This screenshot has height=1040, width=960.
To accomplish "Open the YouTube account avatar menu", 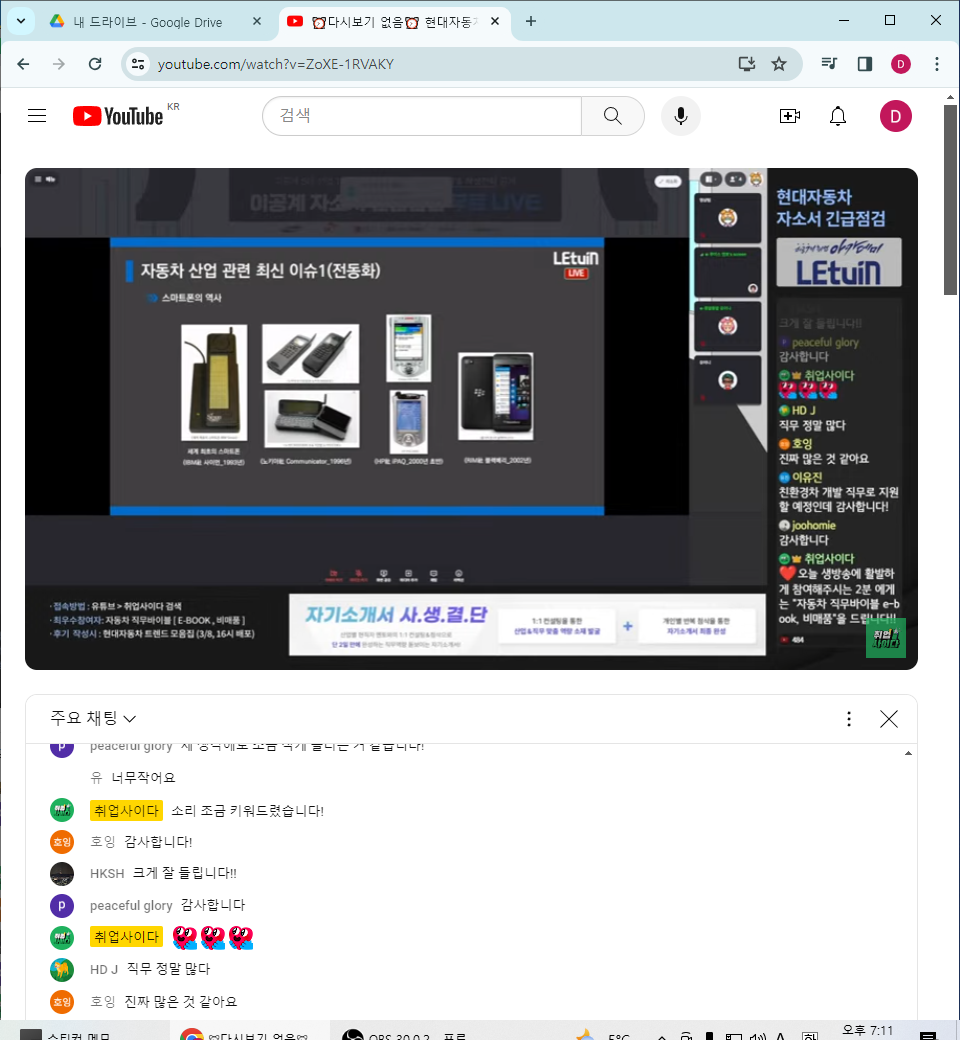I will point(896,116).
